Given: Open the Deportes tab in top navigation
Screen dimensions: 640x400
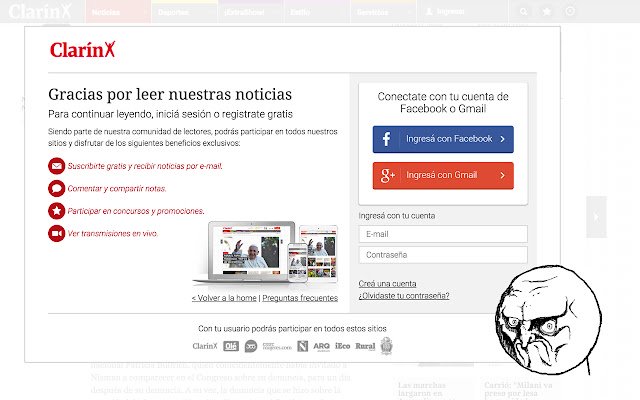Looking at the screenshot, I should (x=184, y=12).
